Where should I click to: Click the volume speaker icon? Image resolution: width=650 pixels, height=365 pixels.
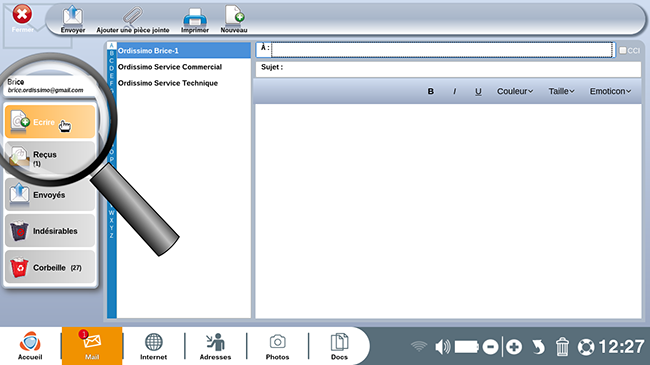(443, 347)
